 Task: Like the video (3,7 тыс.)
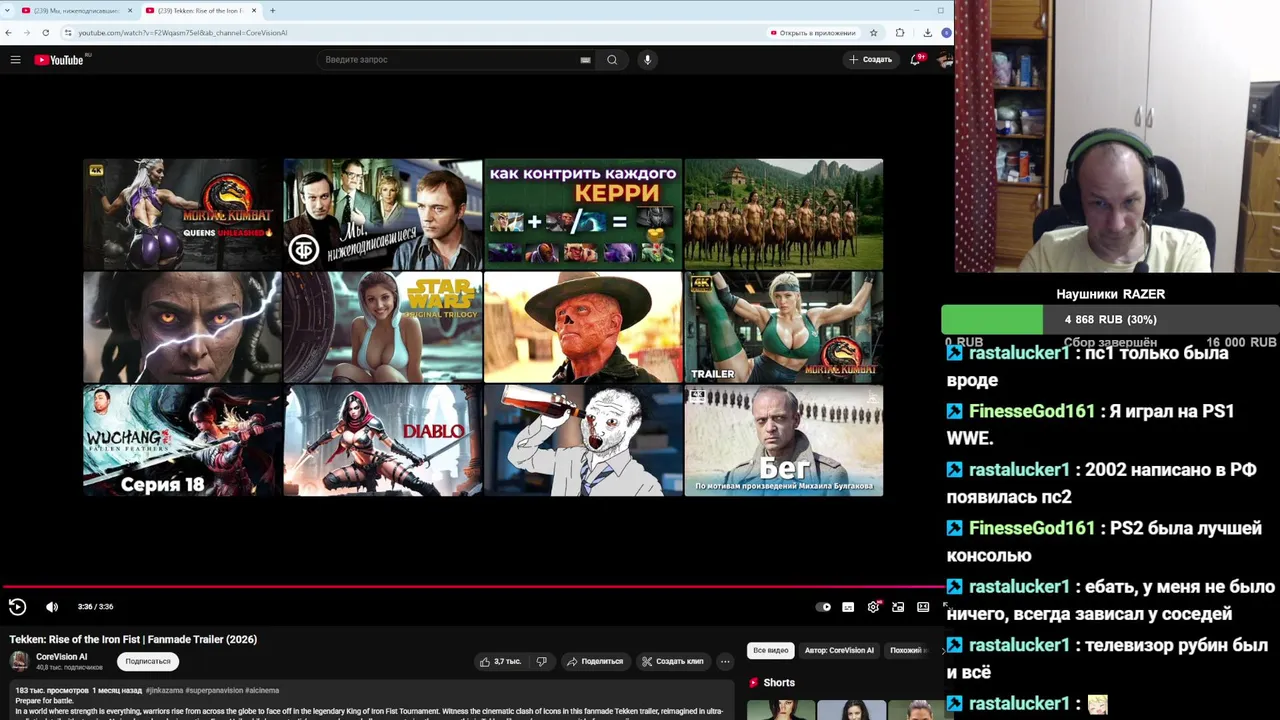pos(500,661)
